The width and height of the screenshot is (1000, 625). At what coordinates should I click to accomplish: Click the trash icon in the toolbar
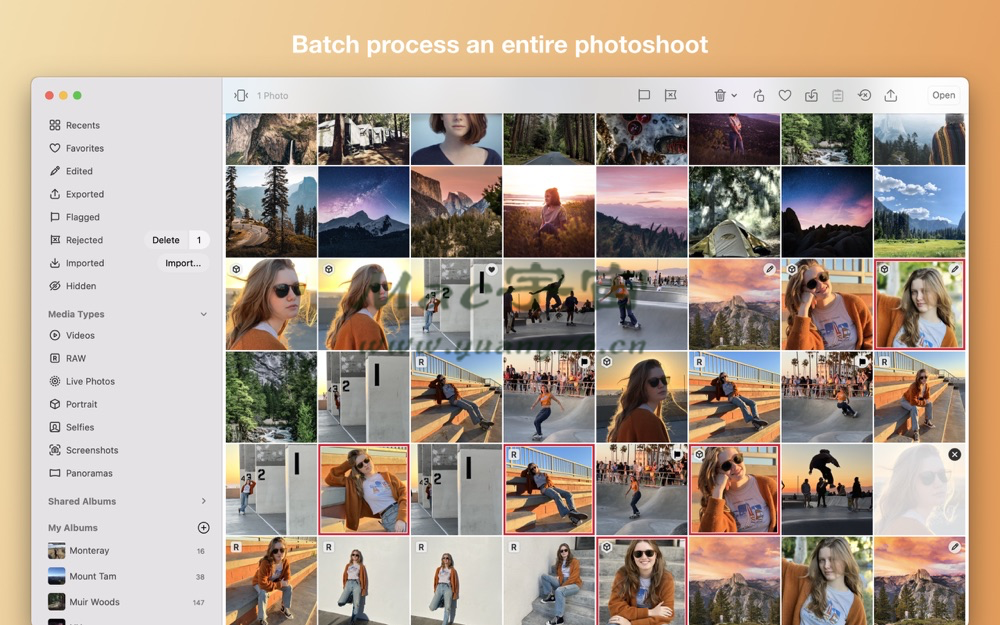[720, 96]
